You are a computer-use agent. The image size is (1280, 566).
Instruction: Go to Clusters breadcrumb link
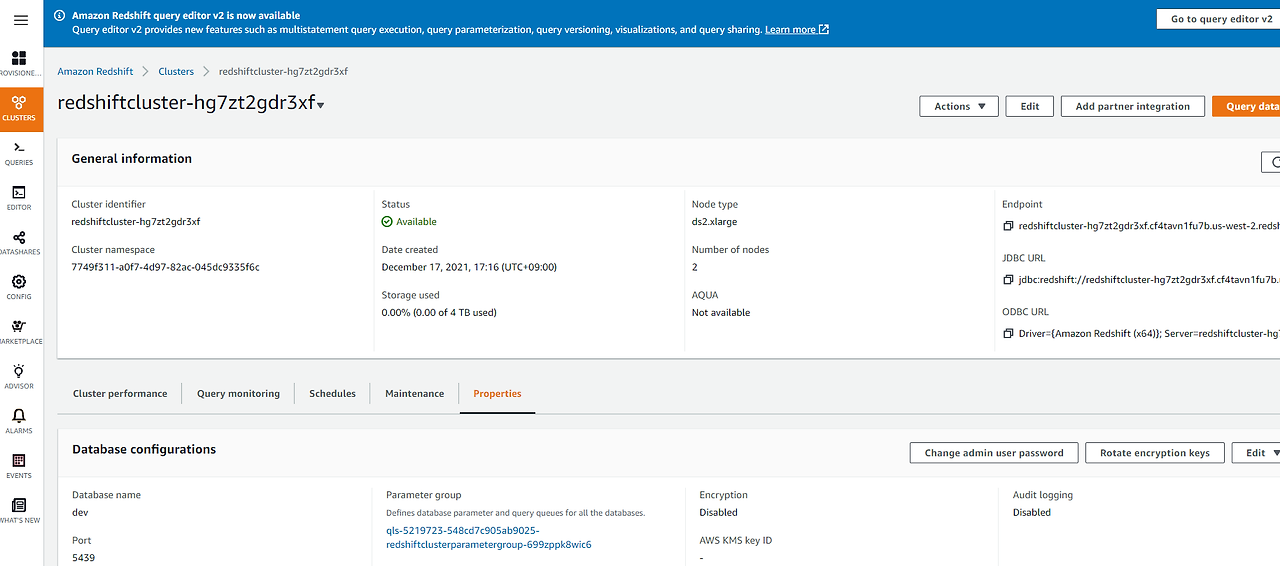click(176, 72)
